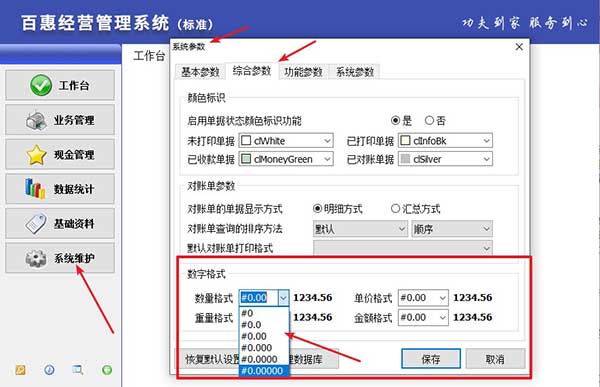This screenshot has width=600, height=387.
Task: Click the clSilver color swatch
Action: click(x=405, y=159)
